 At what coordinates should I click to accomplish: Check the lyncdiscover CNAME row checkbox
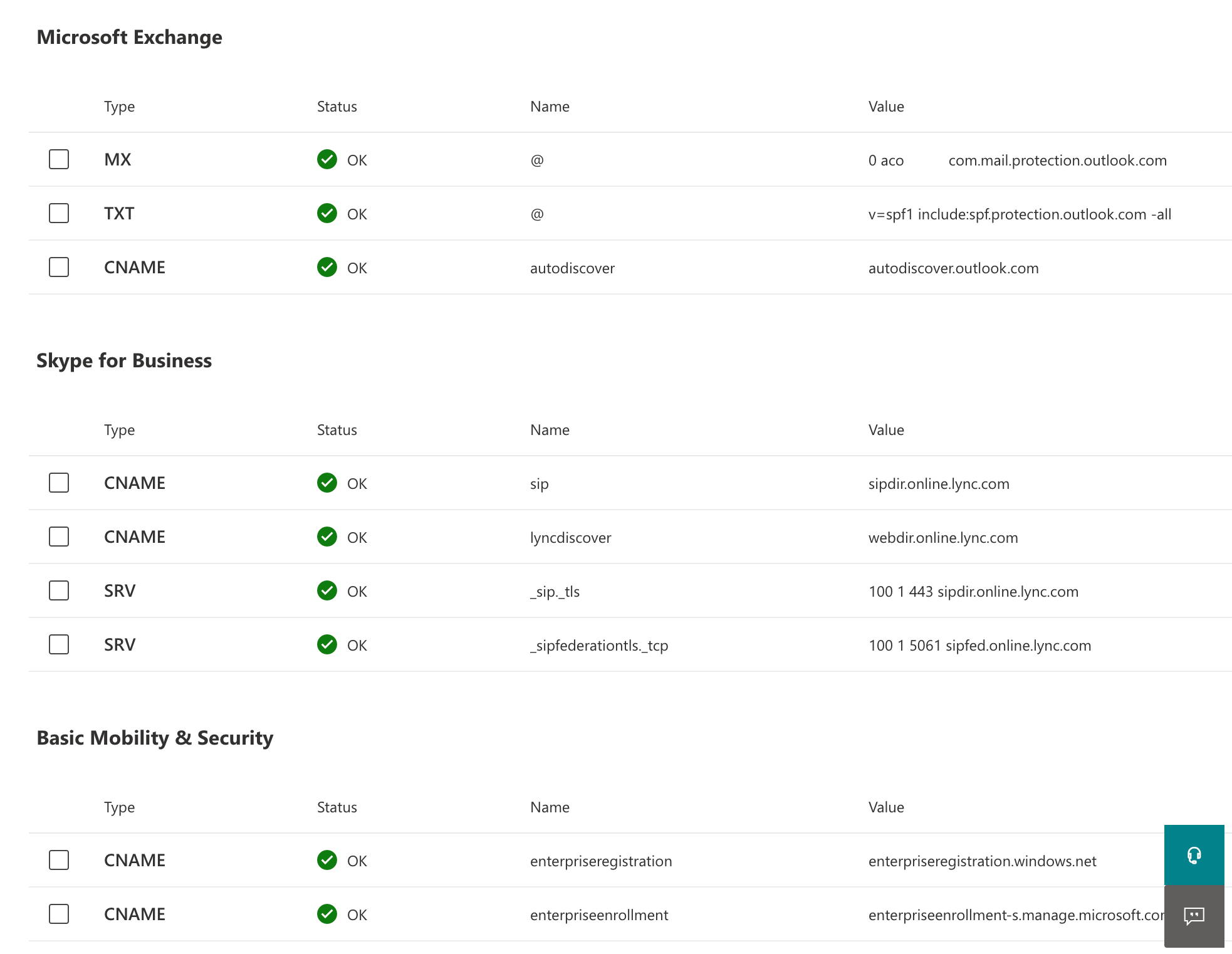59,537
